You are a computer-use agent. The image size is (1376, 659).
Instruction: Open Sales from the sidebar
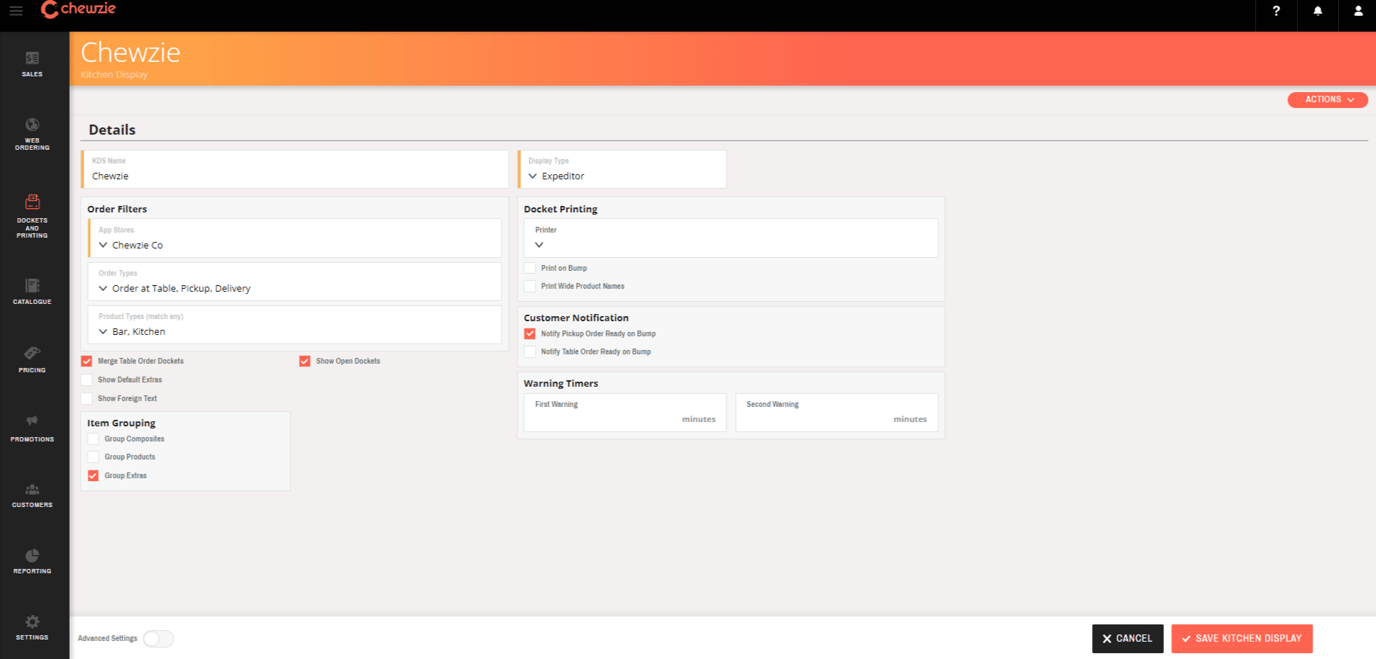(32, 64)
